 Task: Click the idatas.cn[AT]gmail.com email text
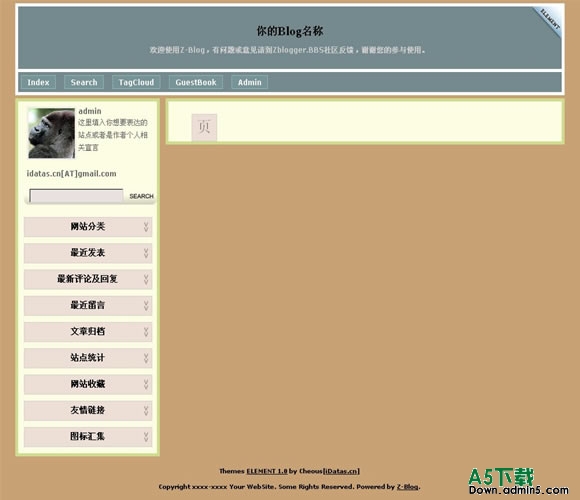pos(71,173)
